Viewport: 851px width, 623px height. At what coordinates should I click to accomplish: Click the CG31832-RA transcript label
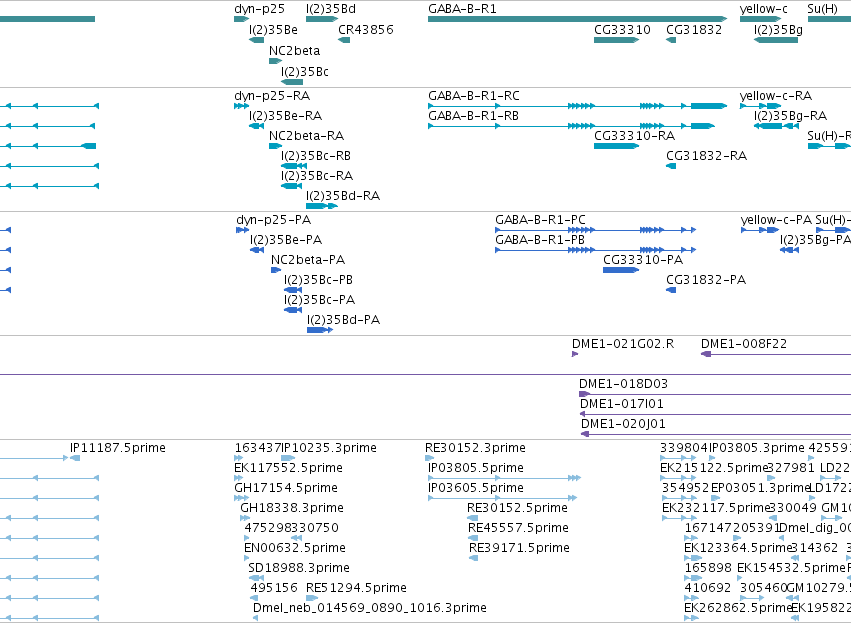coord(707,156)
